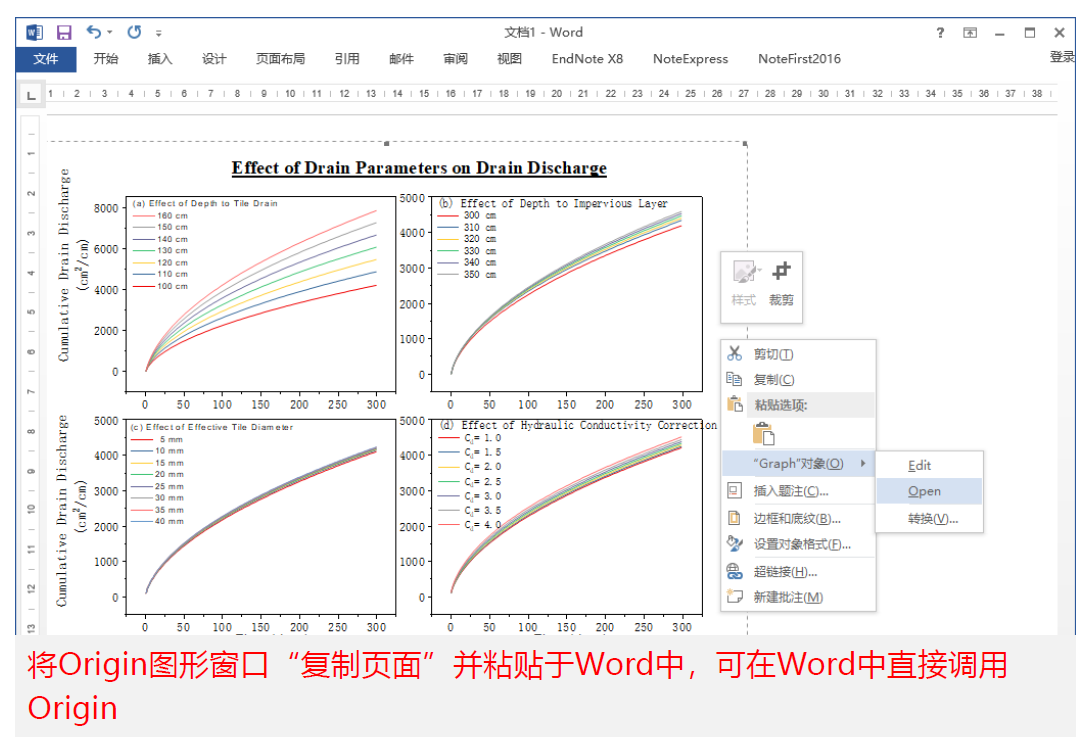
Task: Select 设置对象格式 (Format Object) menu entry
Action: pyautogui.click(x=801, y=545)
